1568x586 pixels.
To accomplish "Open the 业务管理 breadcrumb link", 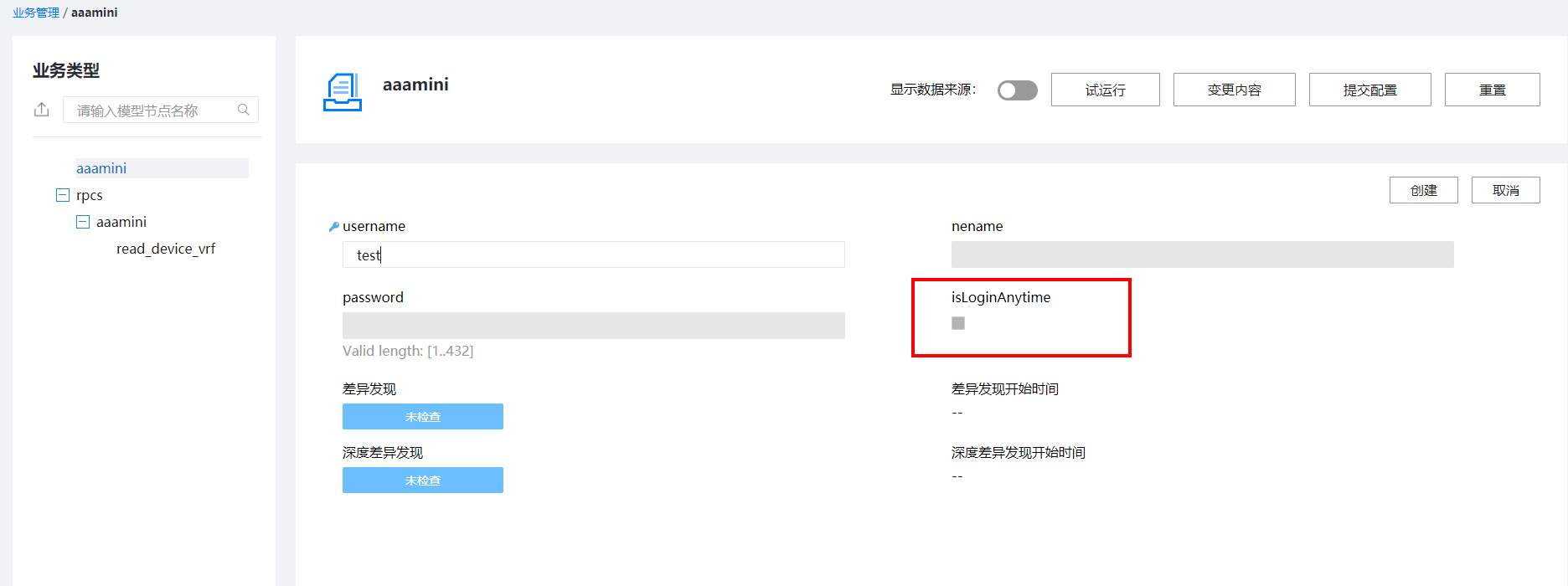I will point(36,13).
